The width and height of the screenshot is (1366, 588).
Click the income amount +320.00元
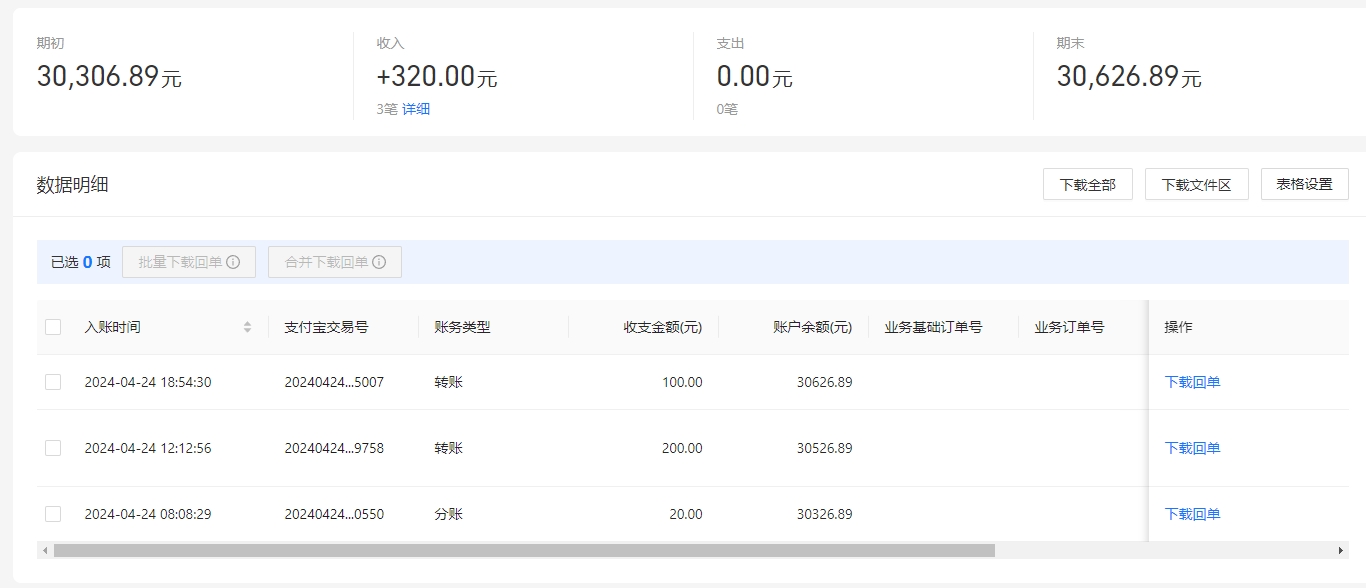437,76
